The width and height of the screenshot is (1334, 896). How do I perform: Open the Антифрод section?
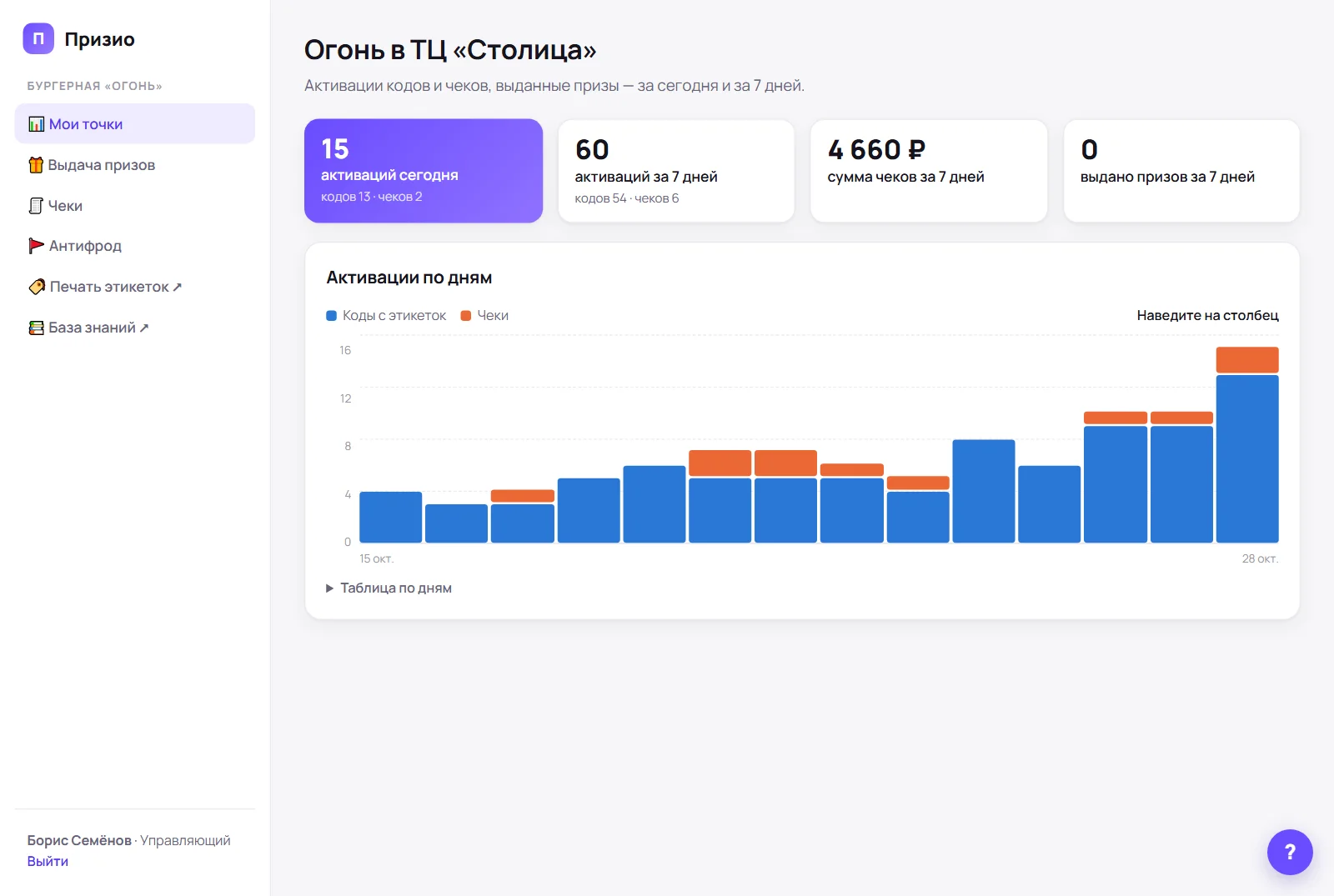[135, 246]
